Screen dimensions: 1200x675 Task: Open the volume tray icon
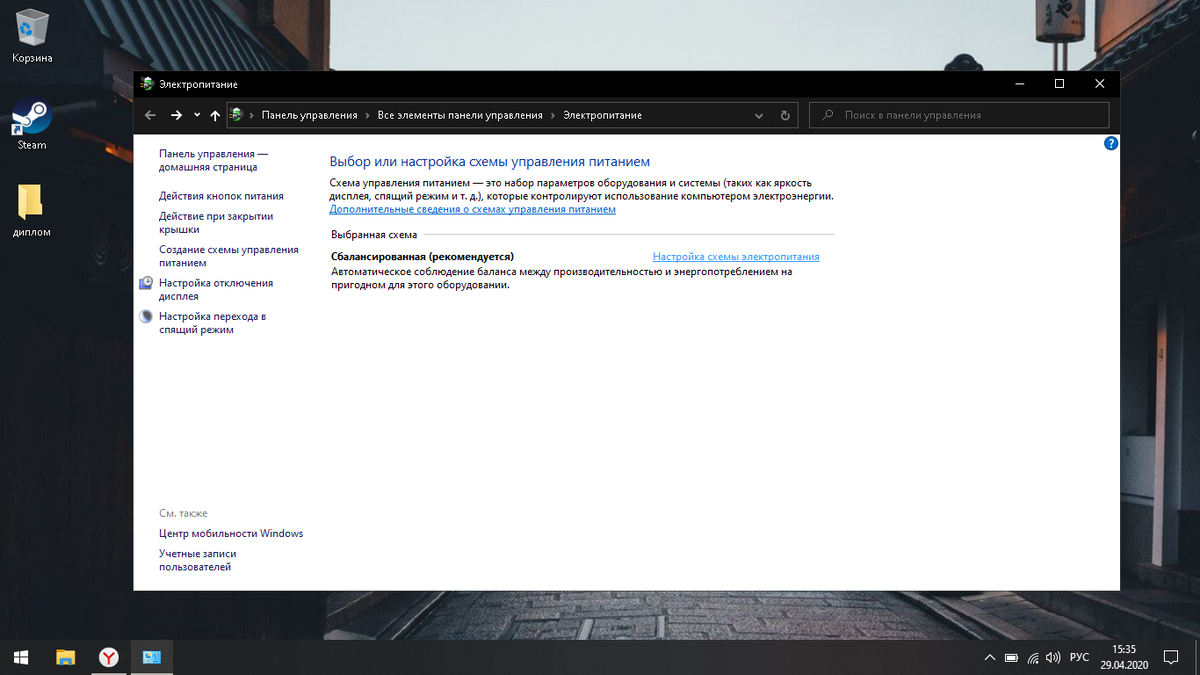[1052, 658]
